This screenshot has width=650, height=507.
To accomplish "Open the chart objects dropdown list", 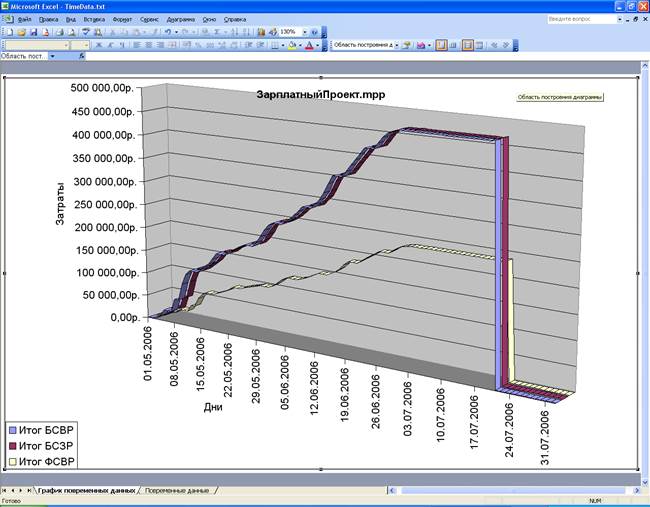I will (x=397, y=45).
